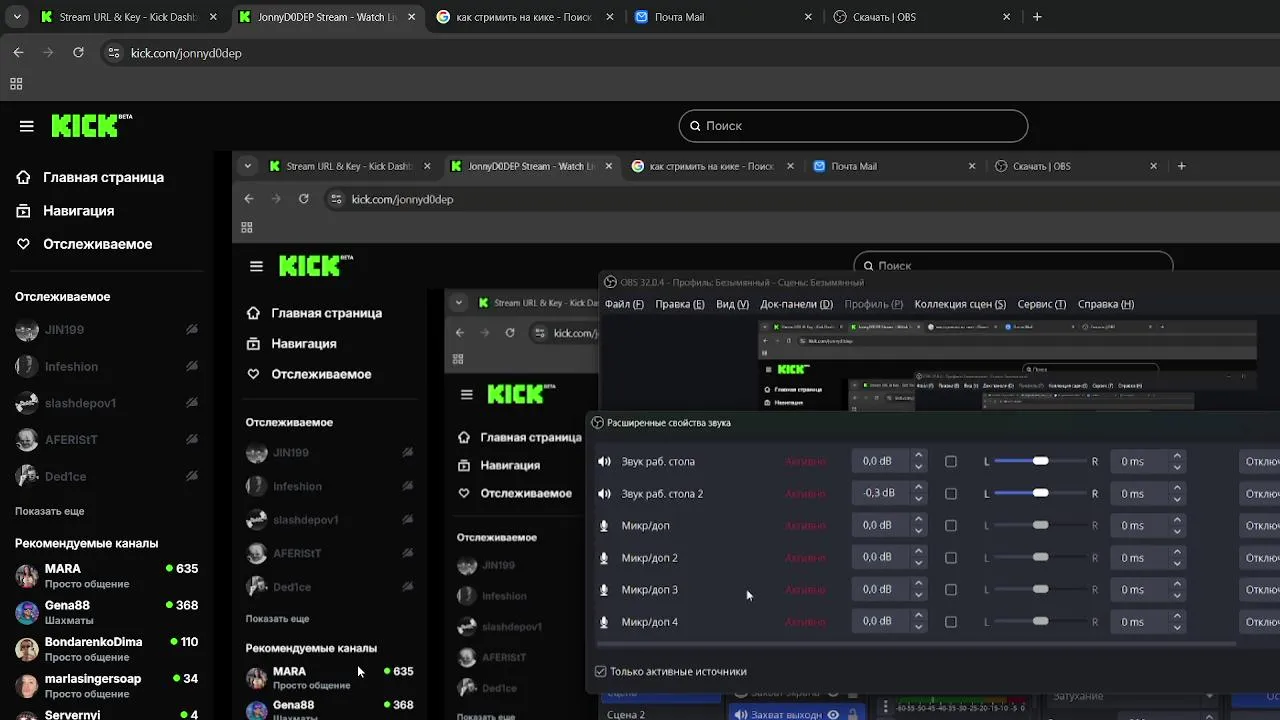Open a new tab in the outermost browser
1280x720 pixels.
pos(1037,17)
